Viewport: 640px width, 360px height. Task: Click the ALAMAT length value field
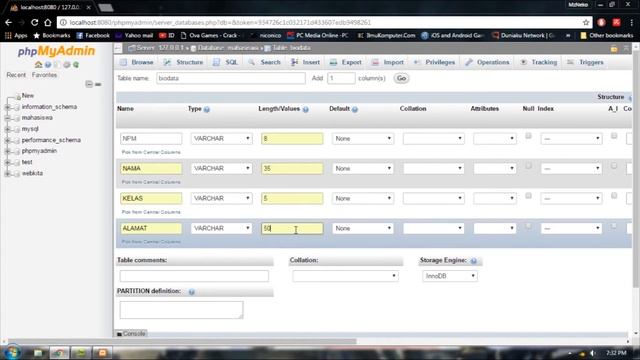click(x=292, y=229)
